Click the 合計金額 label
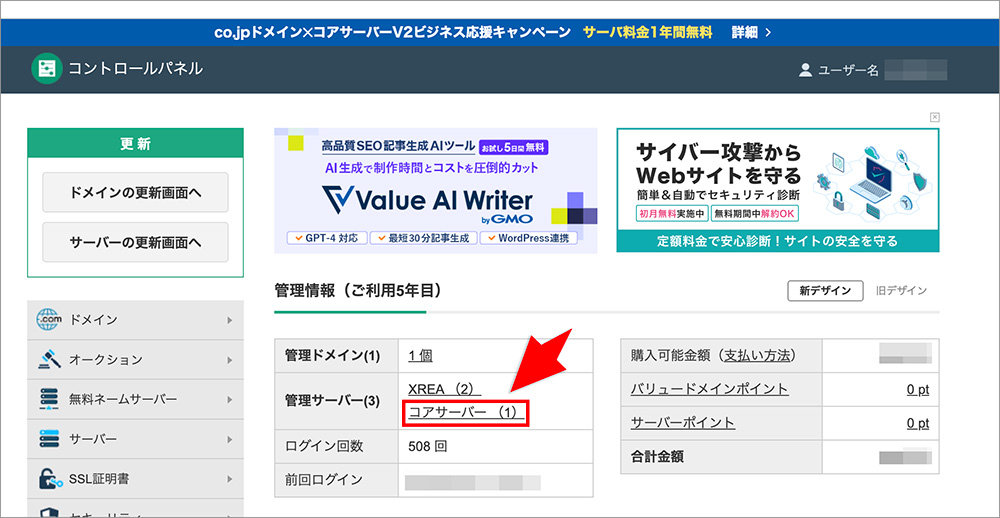The height and width of the screenshot is (518, 1000). pyautogui.click(x=657, y=457)
